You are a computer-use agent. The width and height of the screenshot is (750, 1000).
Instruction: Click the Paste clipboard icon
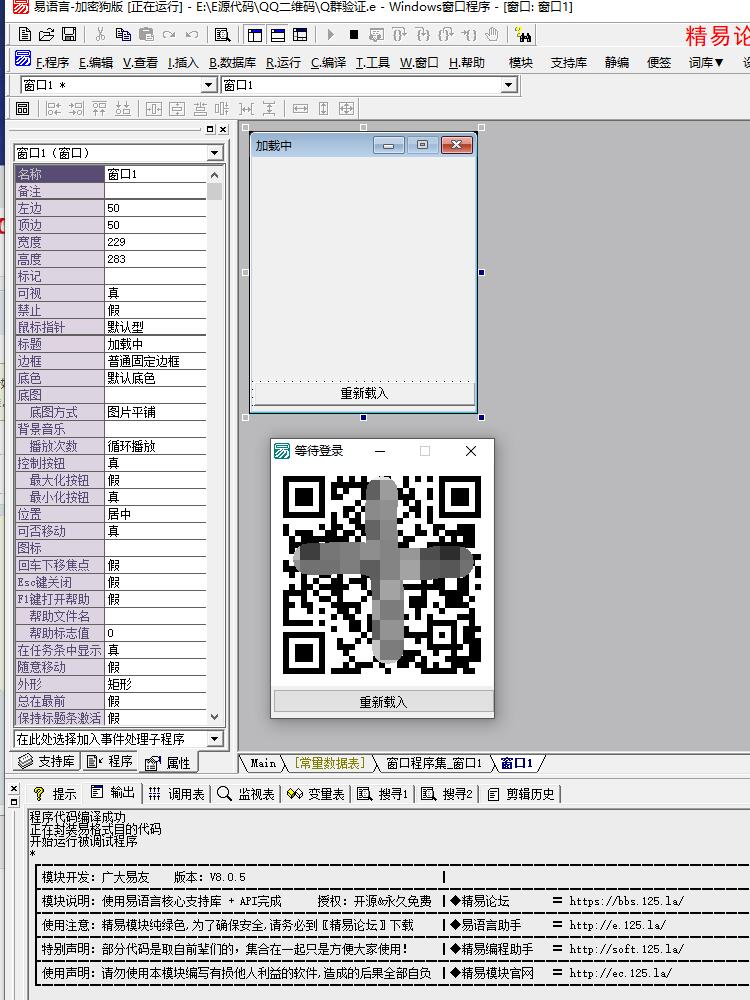tap(146, 34)
